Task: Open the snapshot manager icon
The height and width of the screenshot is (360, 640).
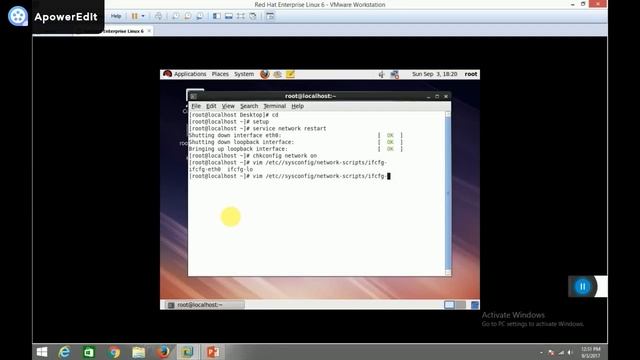Action: click(200, 16)
